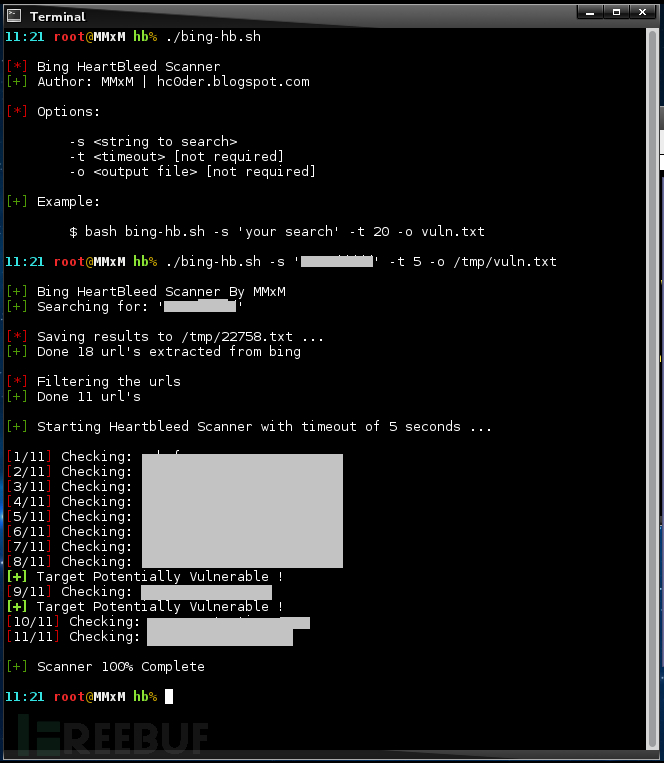Click 'Author: MMxM | hc0der.blogspot.com' line
Screen dimensions: 664x763
click(x=158, y=82)
